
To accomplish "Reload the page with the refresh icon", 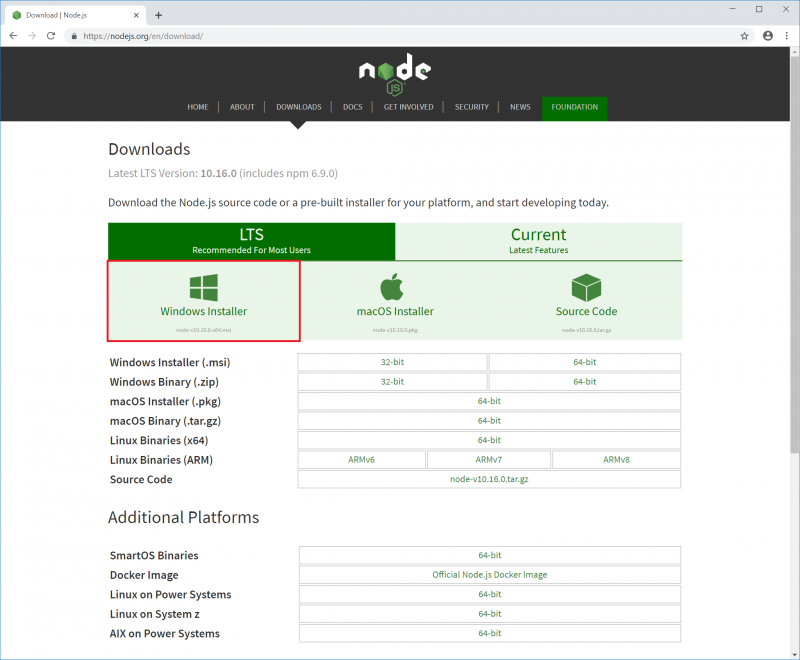I will click(51, 36).
